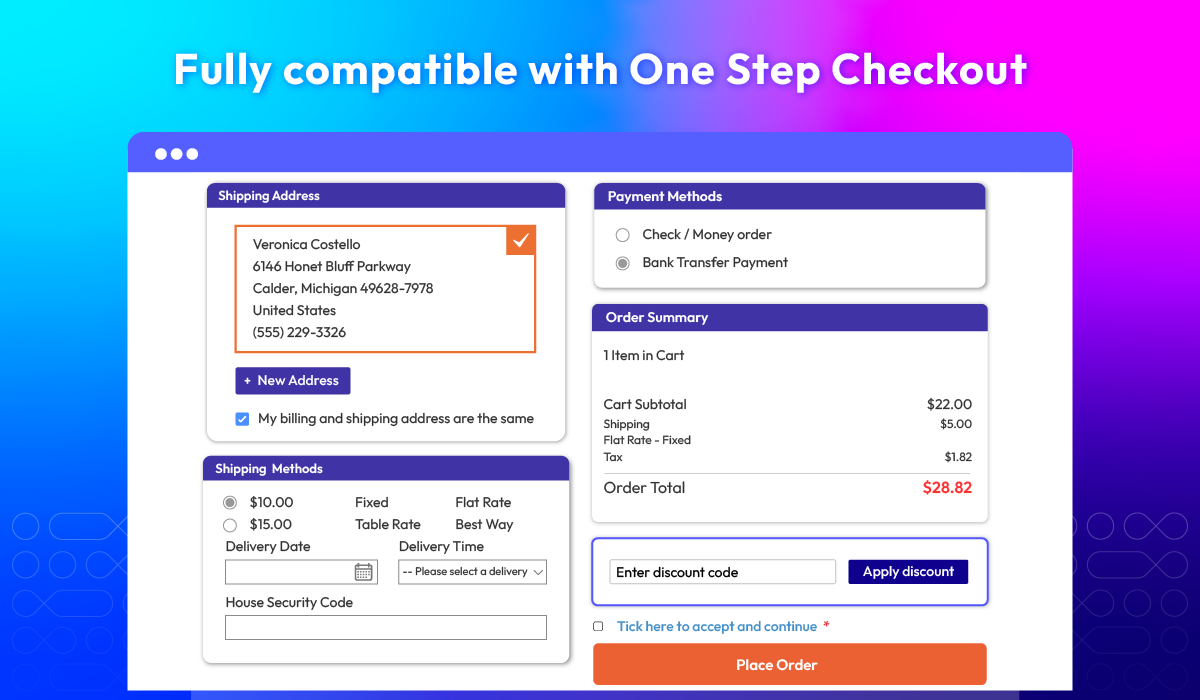Click the Delivery Time dropdown chevron
Viewport: 1200px width, 700px height.
[x=538, y=572]
